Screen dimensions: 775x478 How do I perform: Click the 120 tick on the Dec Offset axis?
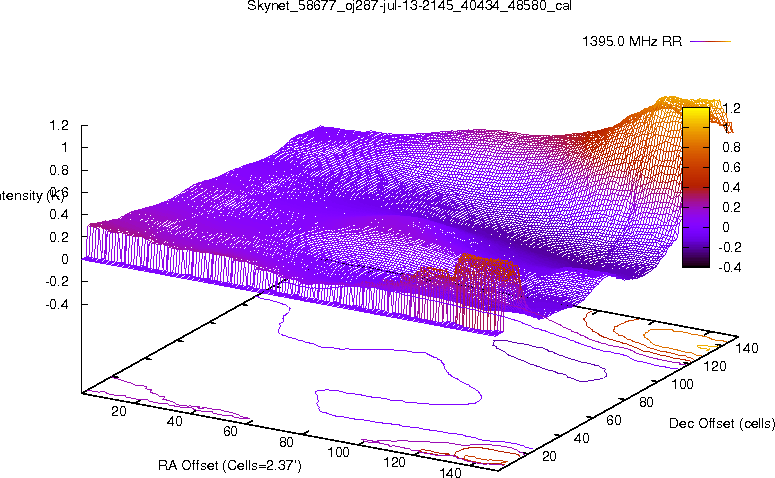(715, 366)
